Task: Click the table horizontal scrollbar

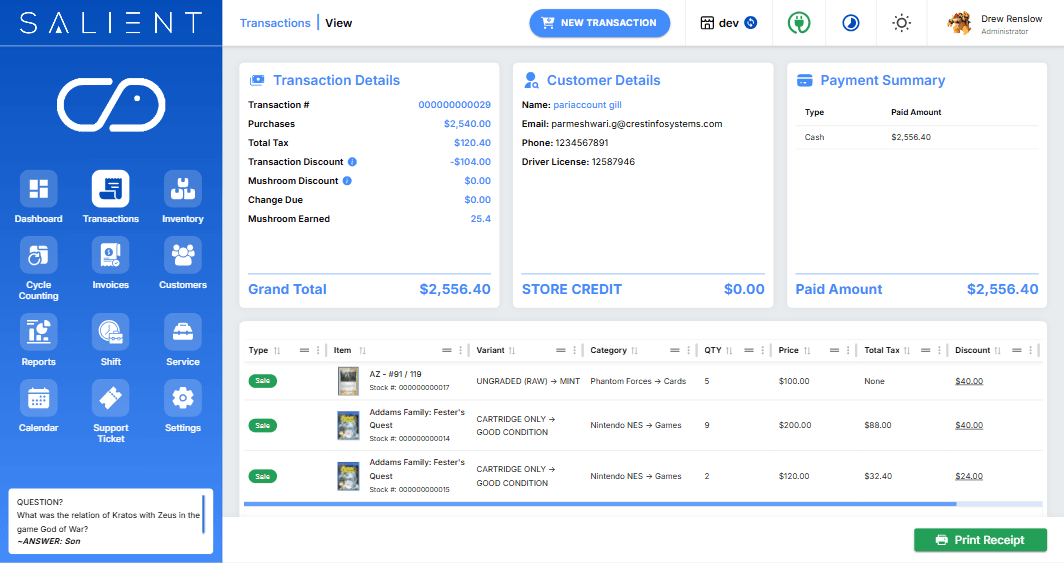Action: coord(600,504)
